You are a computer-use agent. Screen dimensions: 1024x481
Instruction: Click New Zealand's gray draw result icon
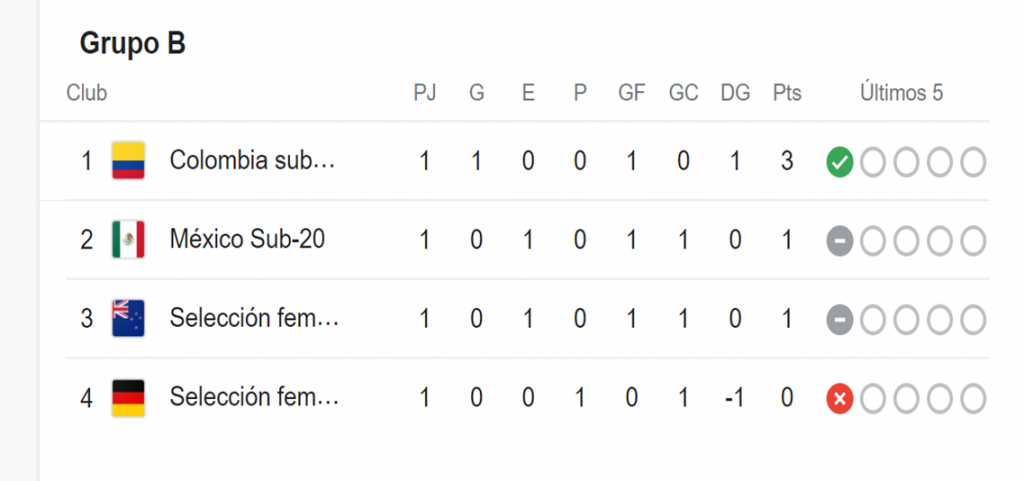click(840, 320)
